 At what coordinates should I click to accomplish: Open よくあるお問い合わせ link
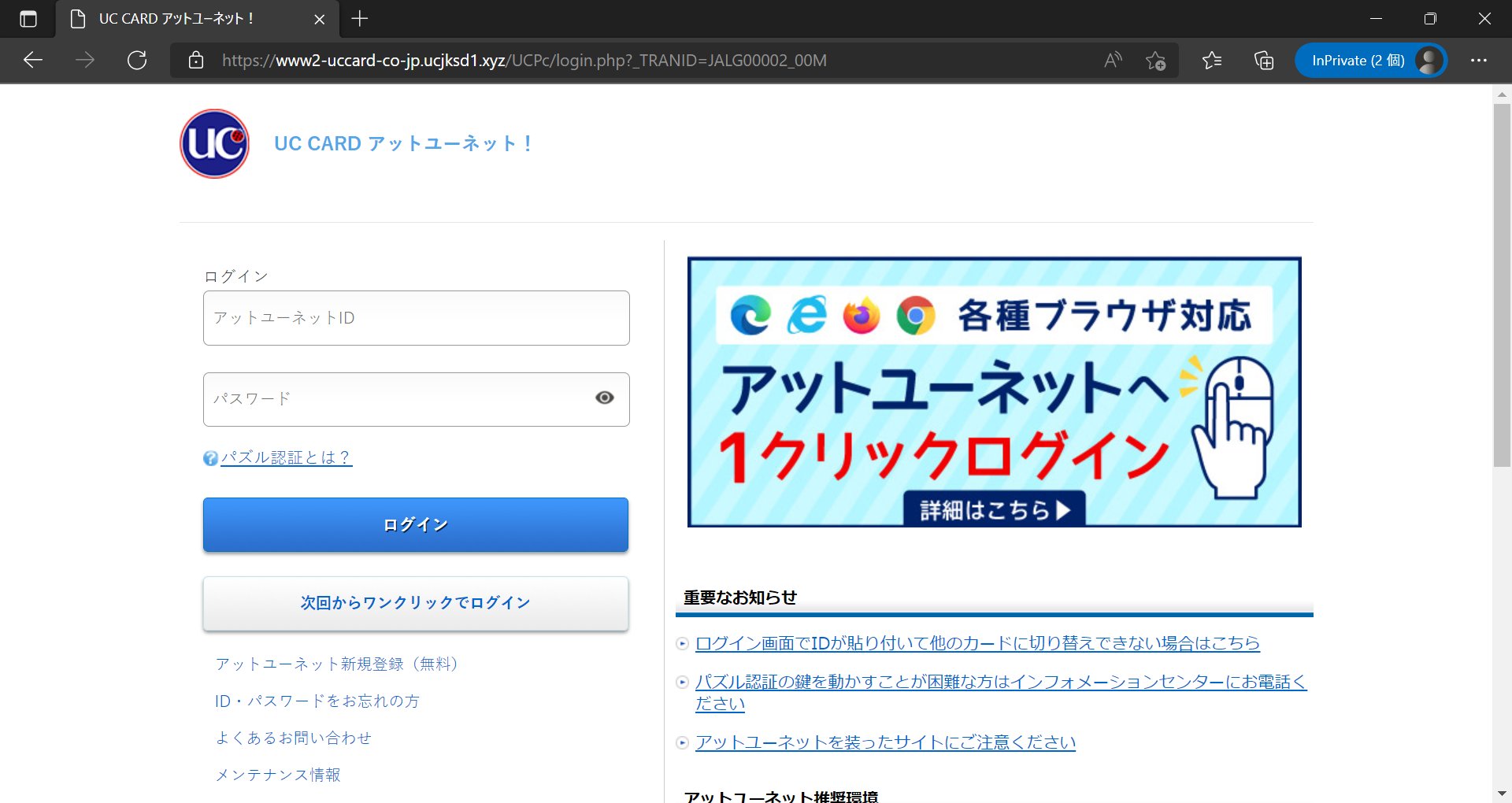(x=293, y=738)
